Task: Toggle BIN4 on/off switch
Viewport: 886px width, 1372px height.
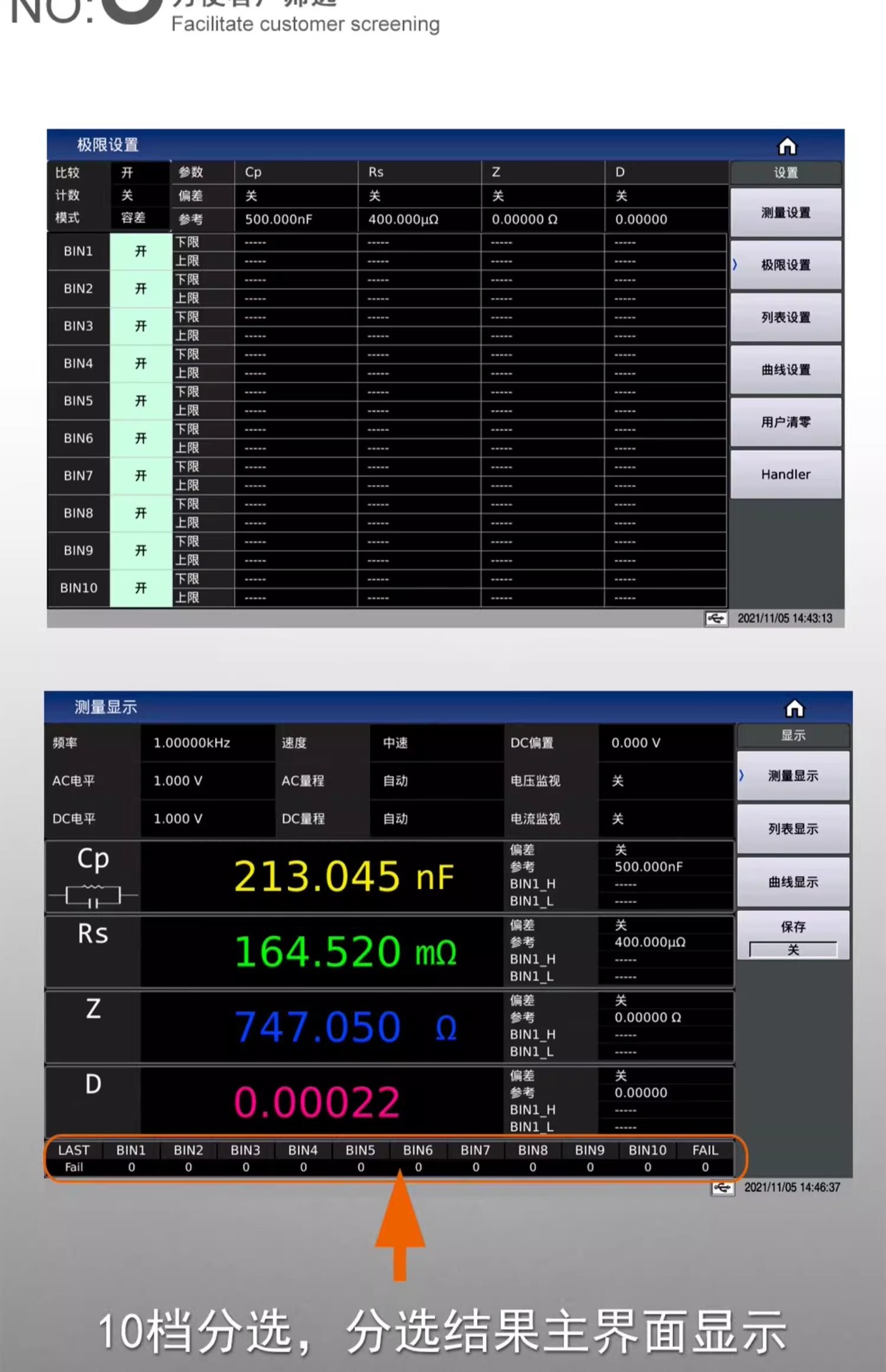Action: point(141,364)
